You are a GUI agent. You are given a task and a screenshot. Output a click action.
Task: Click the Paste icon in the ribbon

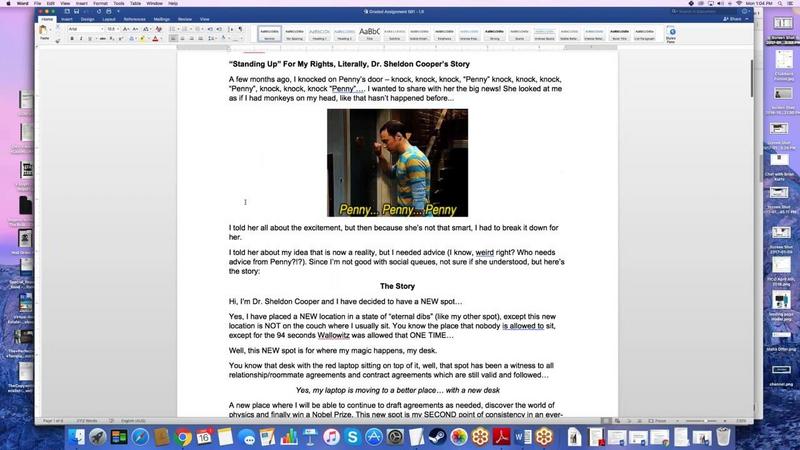43,29
